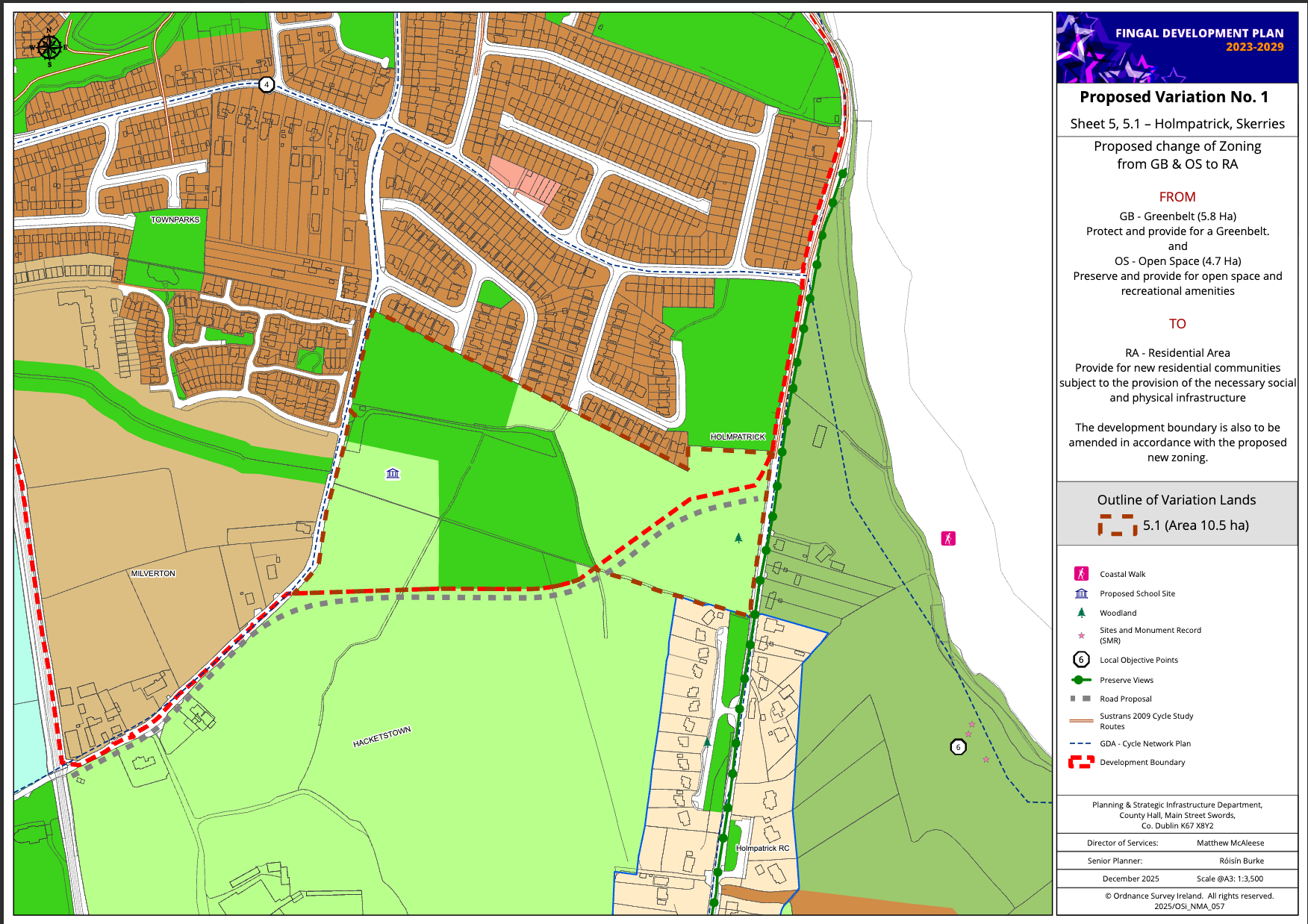Click the MILVERTON map label

tap(153, 573)
